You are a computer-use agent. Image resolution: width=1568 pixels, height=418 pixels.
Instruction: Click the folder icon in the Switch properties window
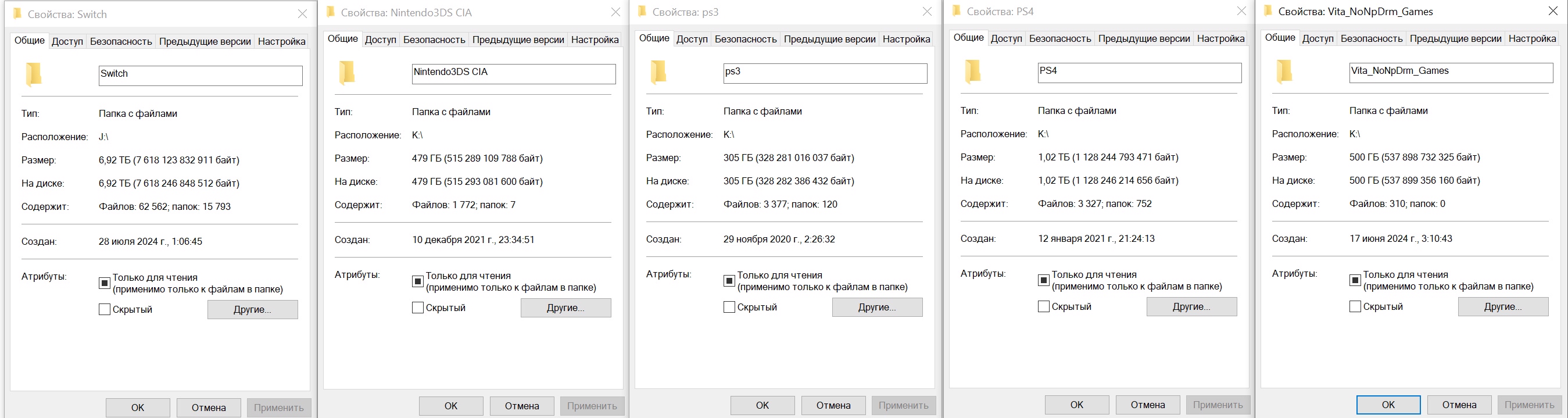pos(34,74)
